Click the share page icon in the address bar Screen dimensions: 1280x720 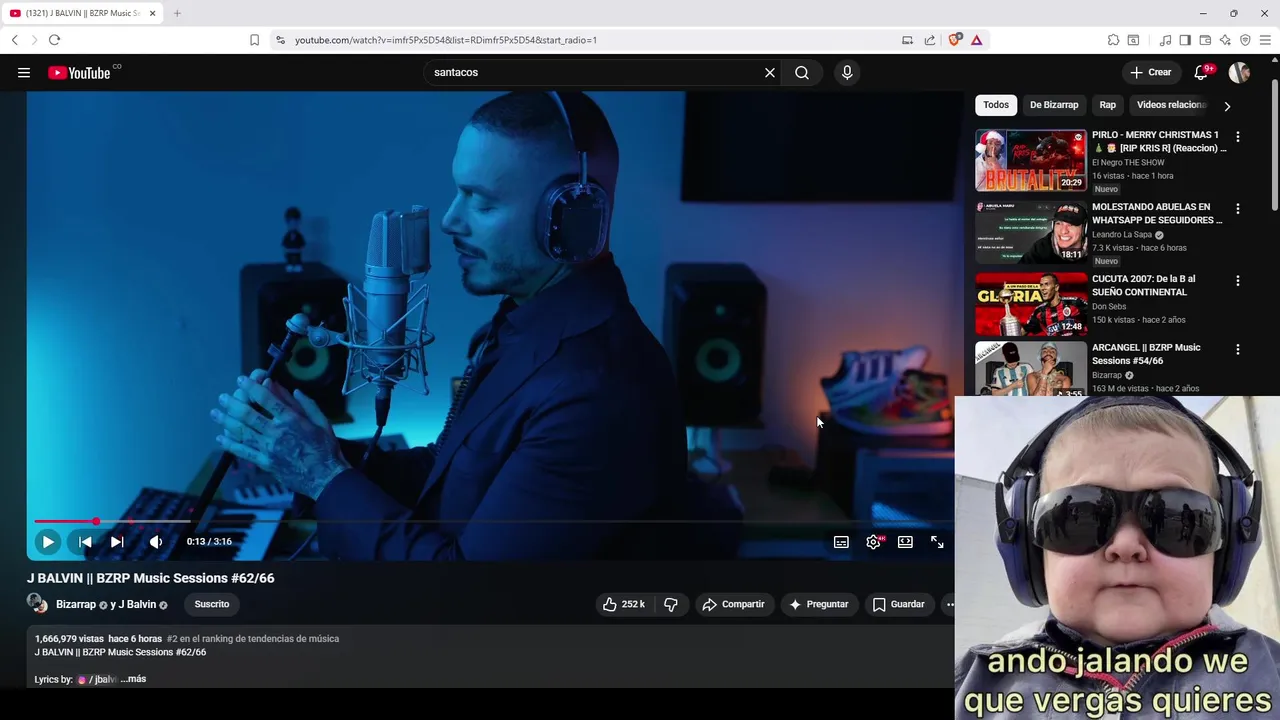pyautogui.click(x=930, y=40)
